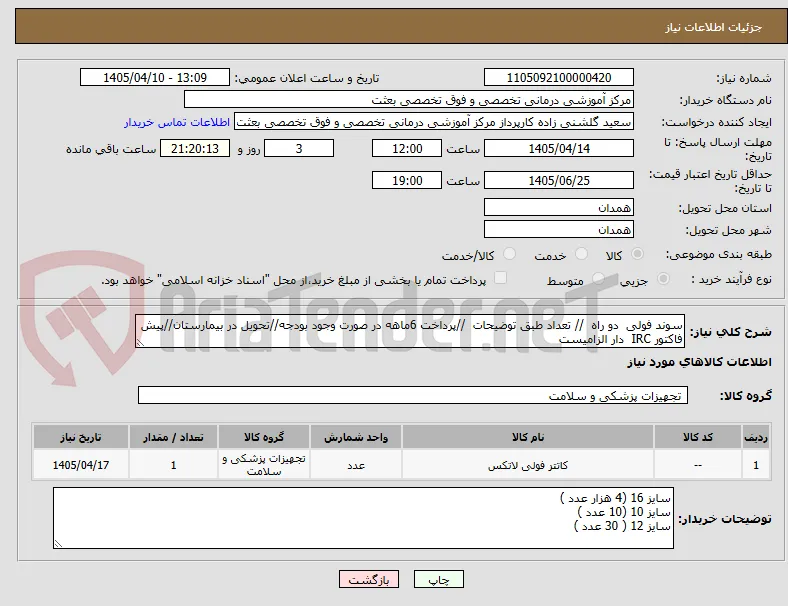Select the خدمت radio button
The width and height of the screenshot is (788, 606).
point(581,254)
